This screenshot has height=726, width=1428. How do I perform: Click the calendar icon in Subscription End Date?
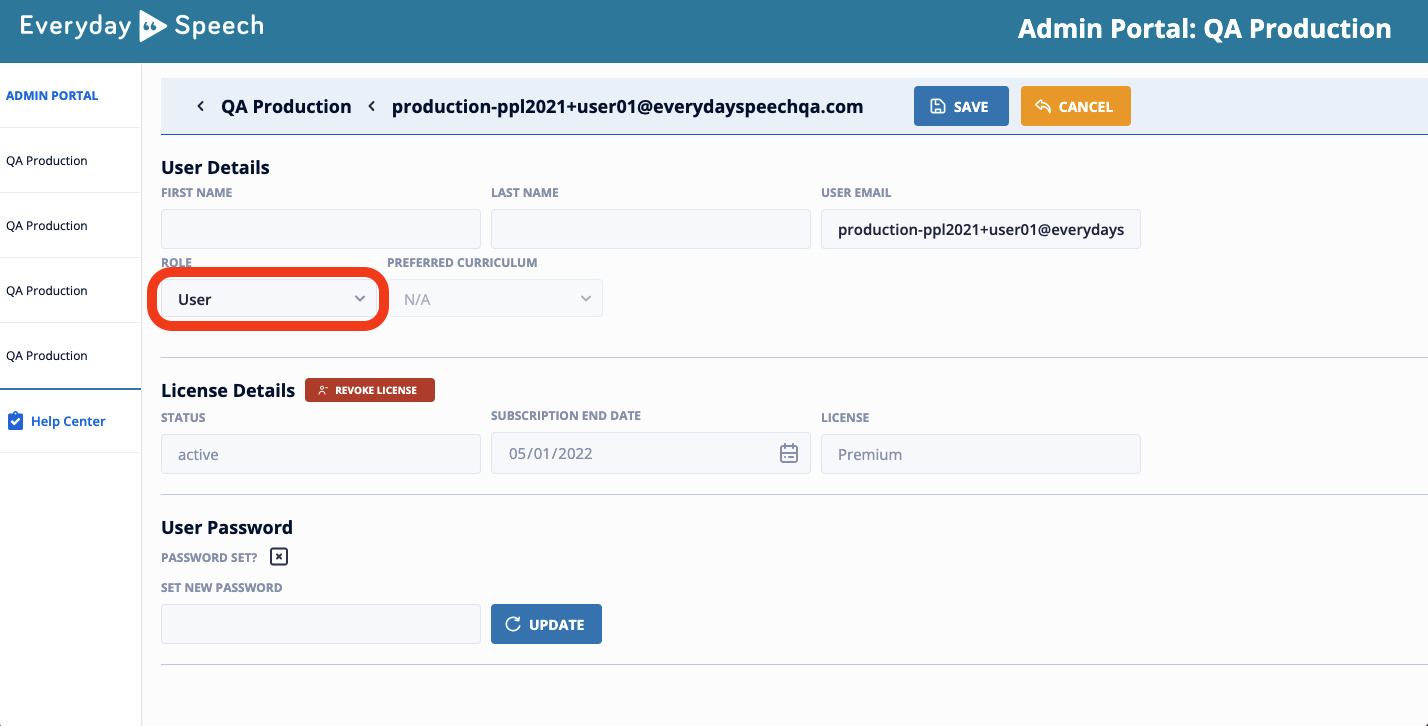tap(789, 453)
